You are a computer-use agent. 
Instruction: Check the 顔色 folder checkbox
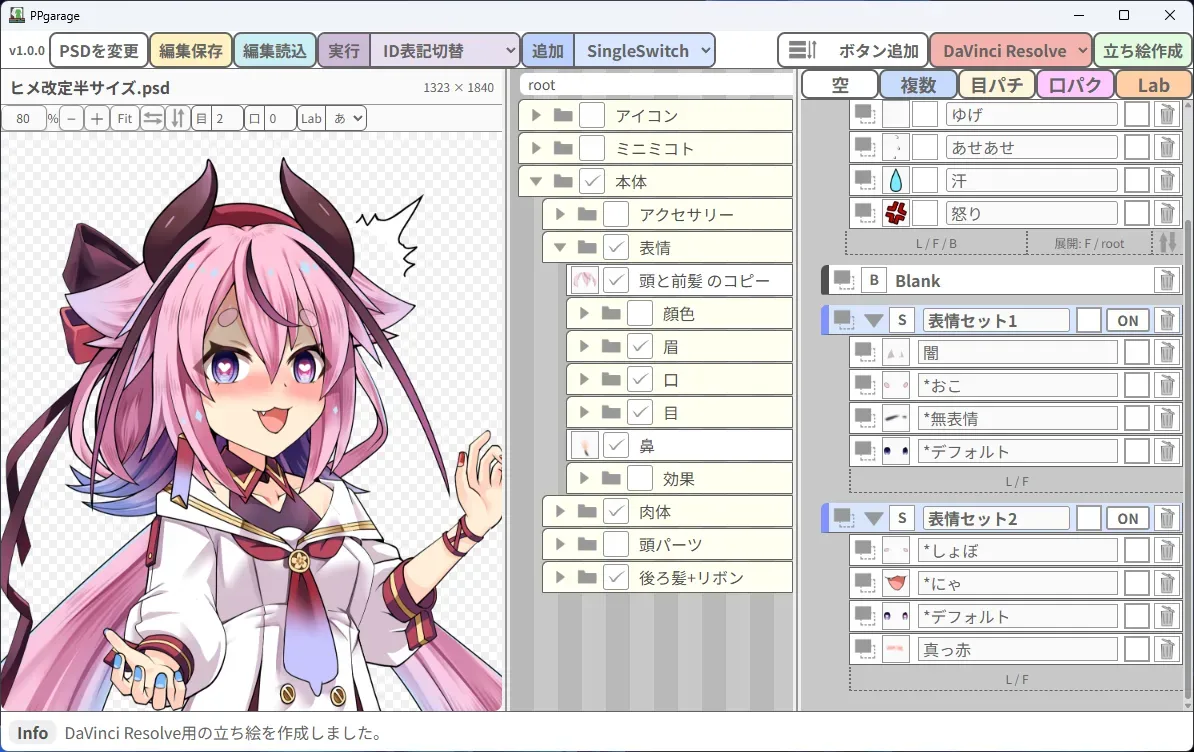click(640, 314)
